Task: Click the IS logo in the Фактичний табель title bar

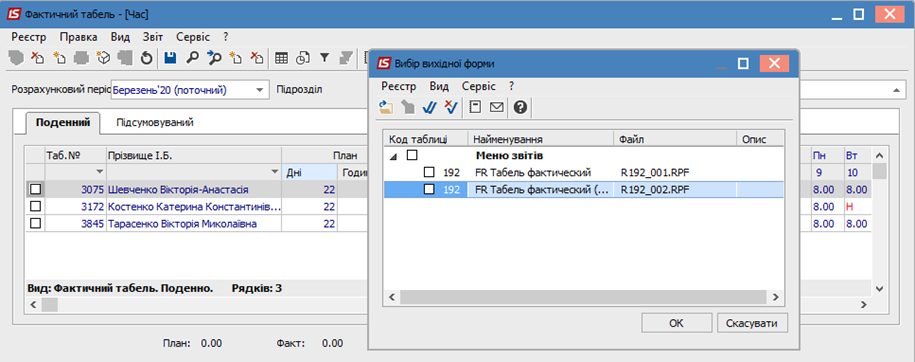Action: tap(15, 14)
